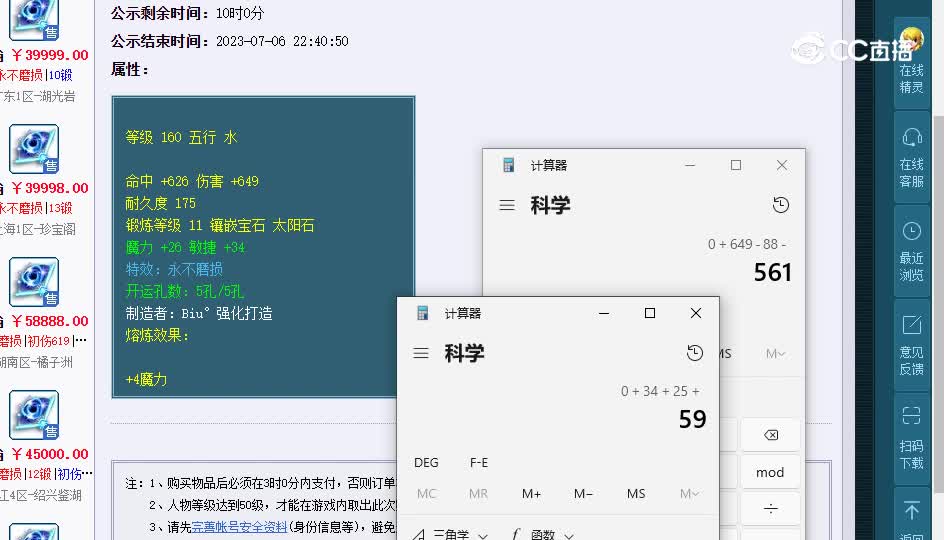Click price text ￥58888.00

50,321
